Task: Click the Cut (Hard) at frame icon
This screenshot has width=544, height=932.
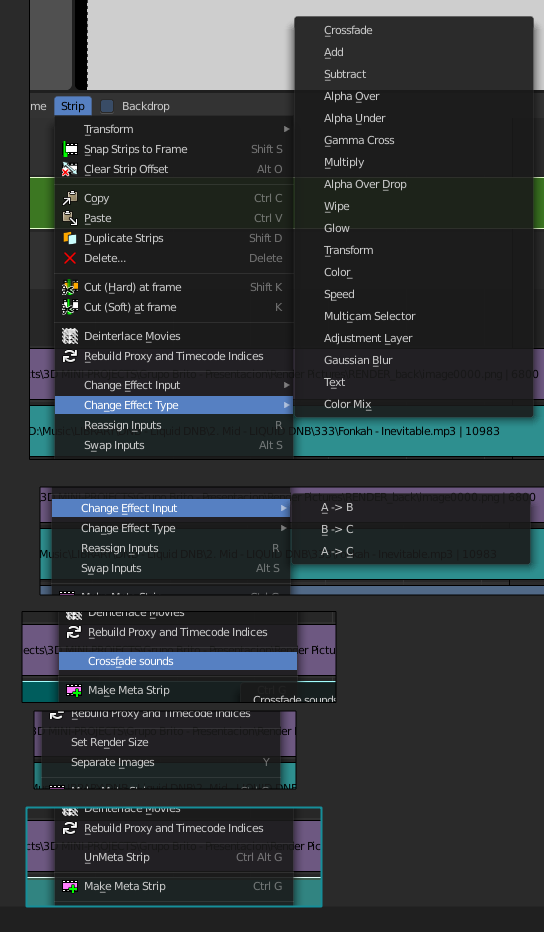Action: coord(70,287)
